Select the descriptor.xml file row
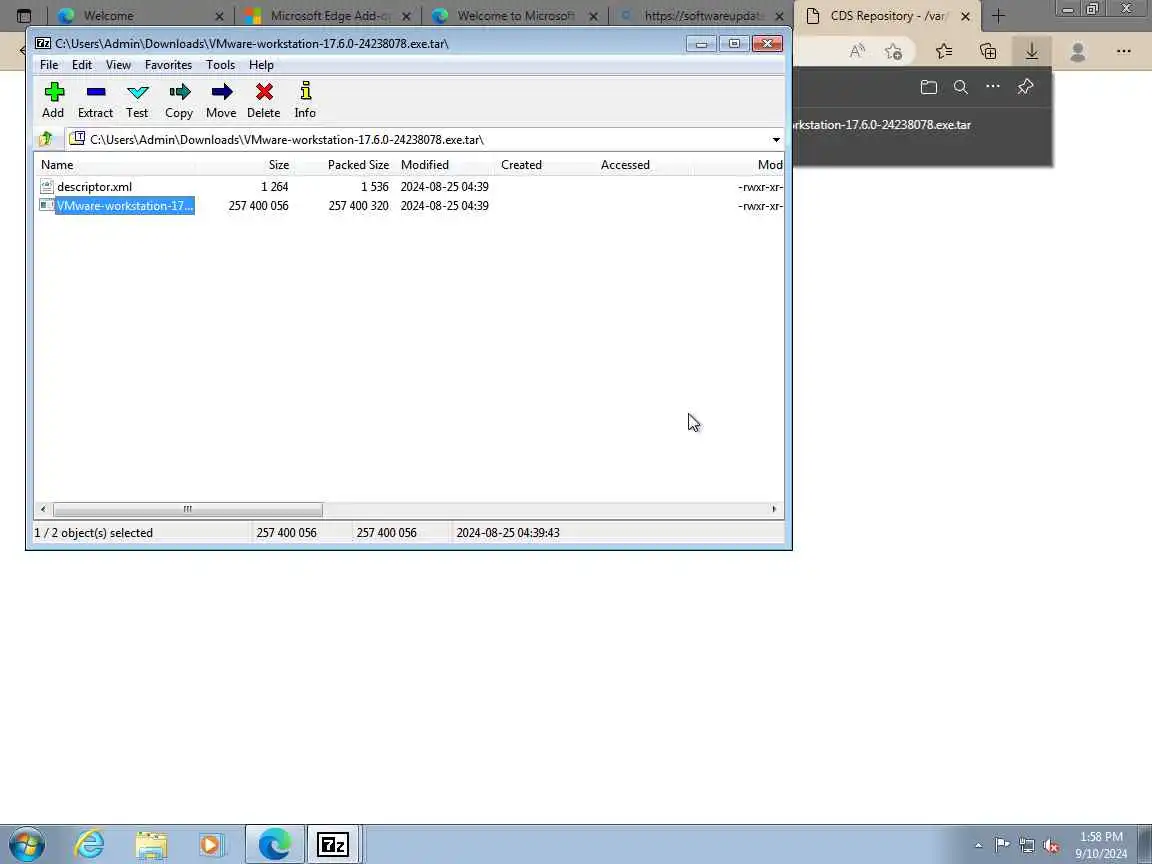The width and height of the screenshot is (1152, 864). click(408, 187)
